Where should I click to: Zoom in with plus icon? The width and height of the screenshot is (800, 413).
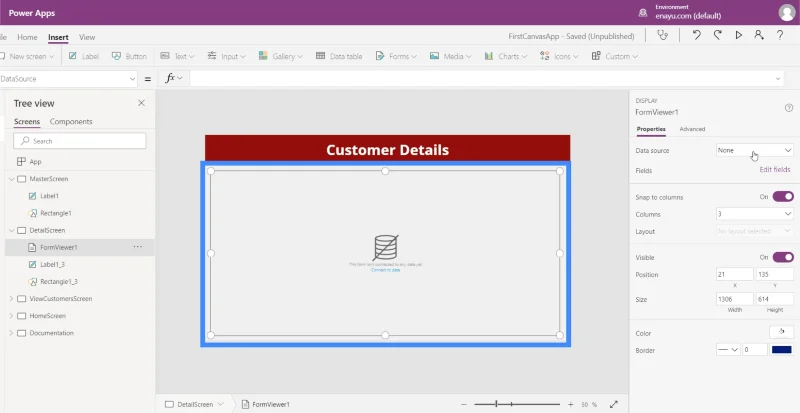pos(570,404)
